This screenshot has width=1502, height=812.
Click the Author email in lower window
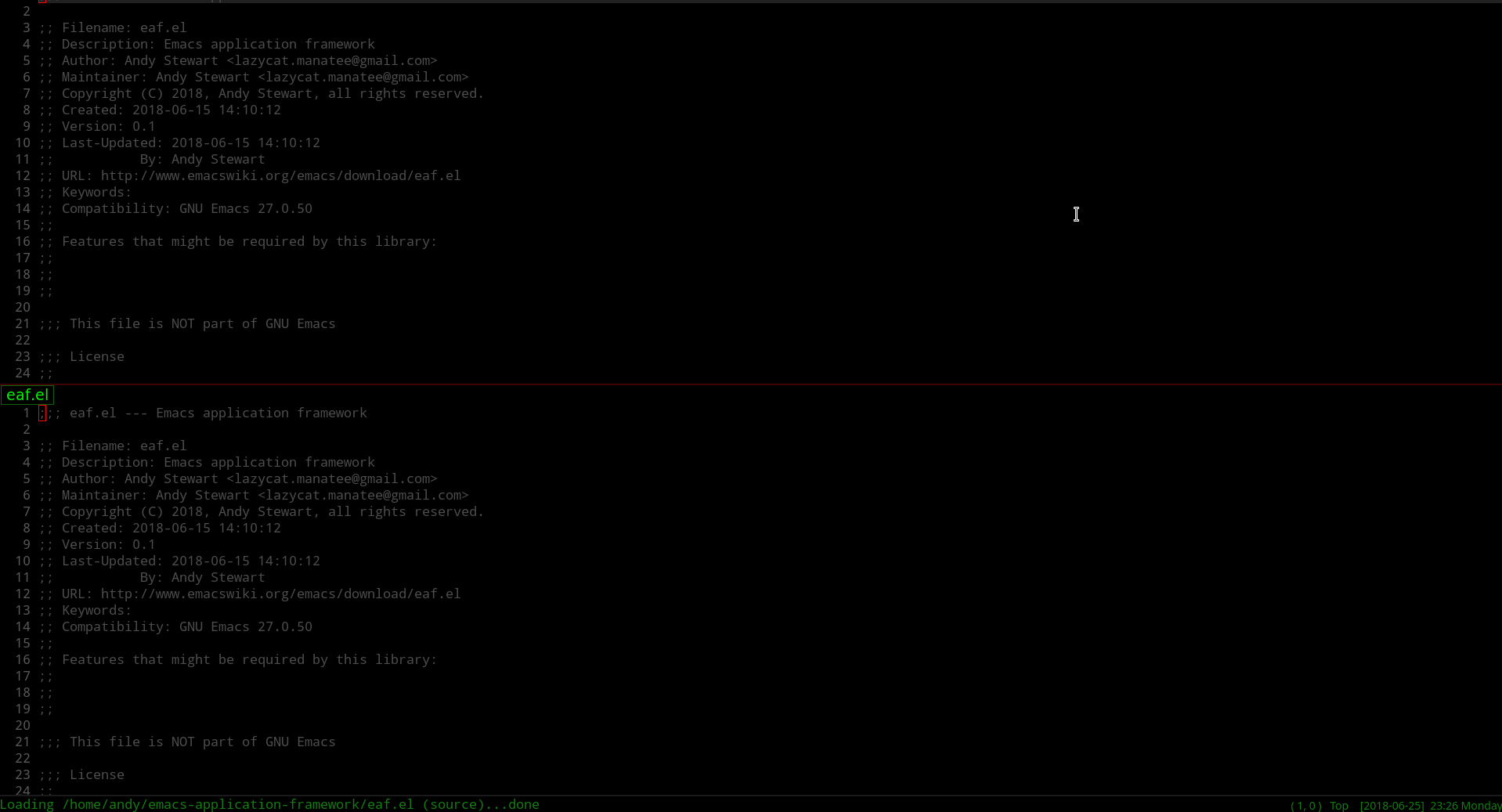point(332,478)
